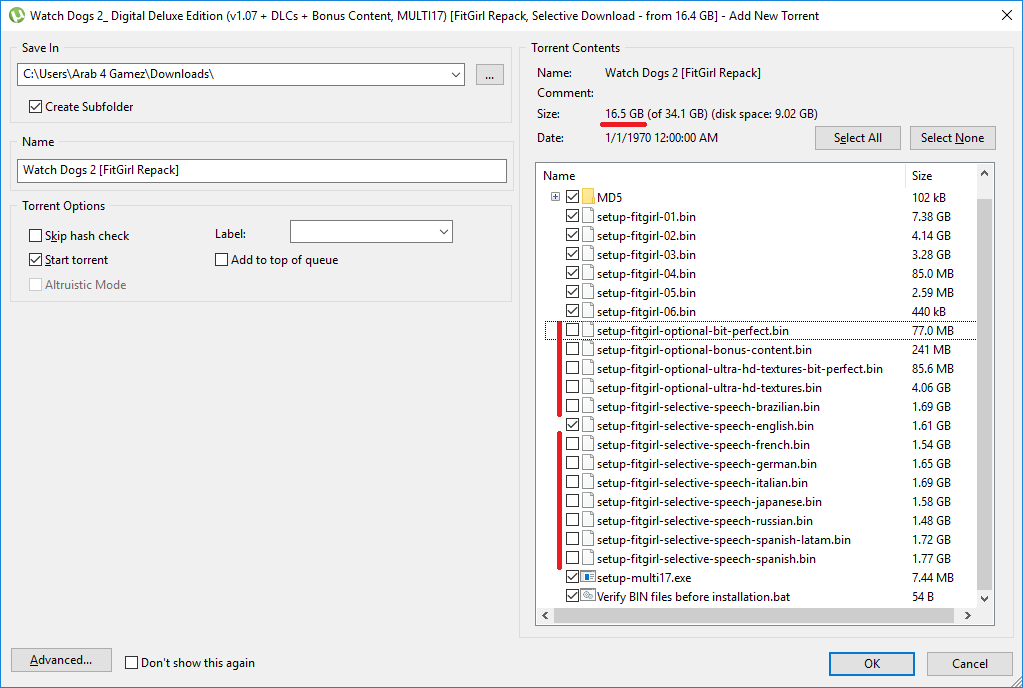The image size is (1023, 688).
Task: Open the Save In path dropdown
Action: pyautogui.click(x=455, y=74)
